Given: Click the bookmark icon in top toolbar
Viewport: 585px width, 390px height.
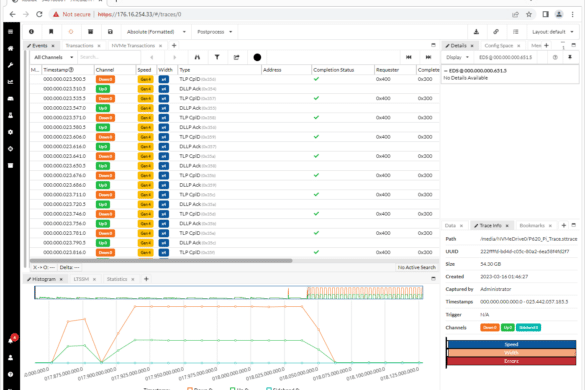Looking at the screenshot, I should click(51, 32).
